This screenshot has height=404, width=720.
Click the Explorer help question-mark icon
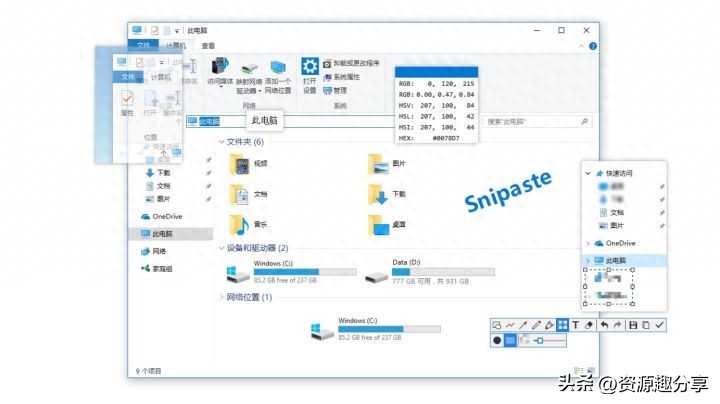click(593, 46)
